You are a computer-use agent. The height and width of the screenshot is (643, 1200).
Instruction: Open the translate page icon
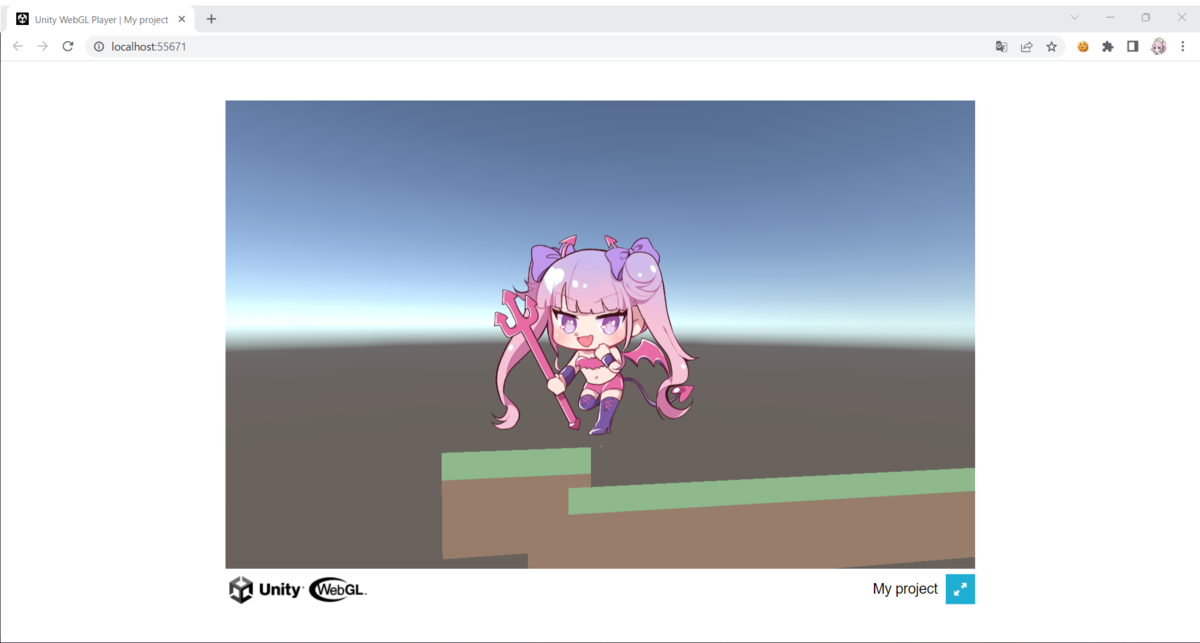(1001, 46)
